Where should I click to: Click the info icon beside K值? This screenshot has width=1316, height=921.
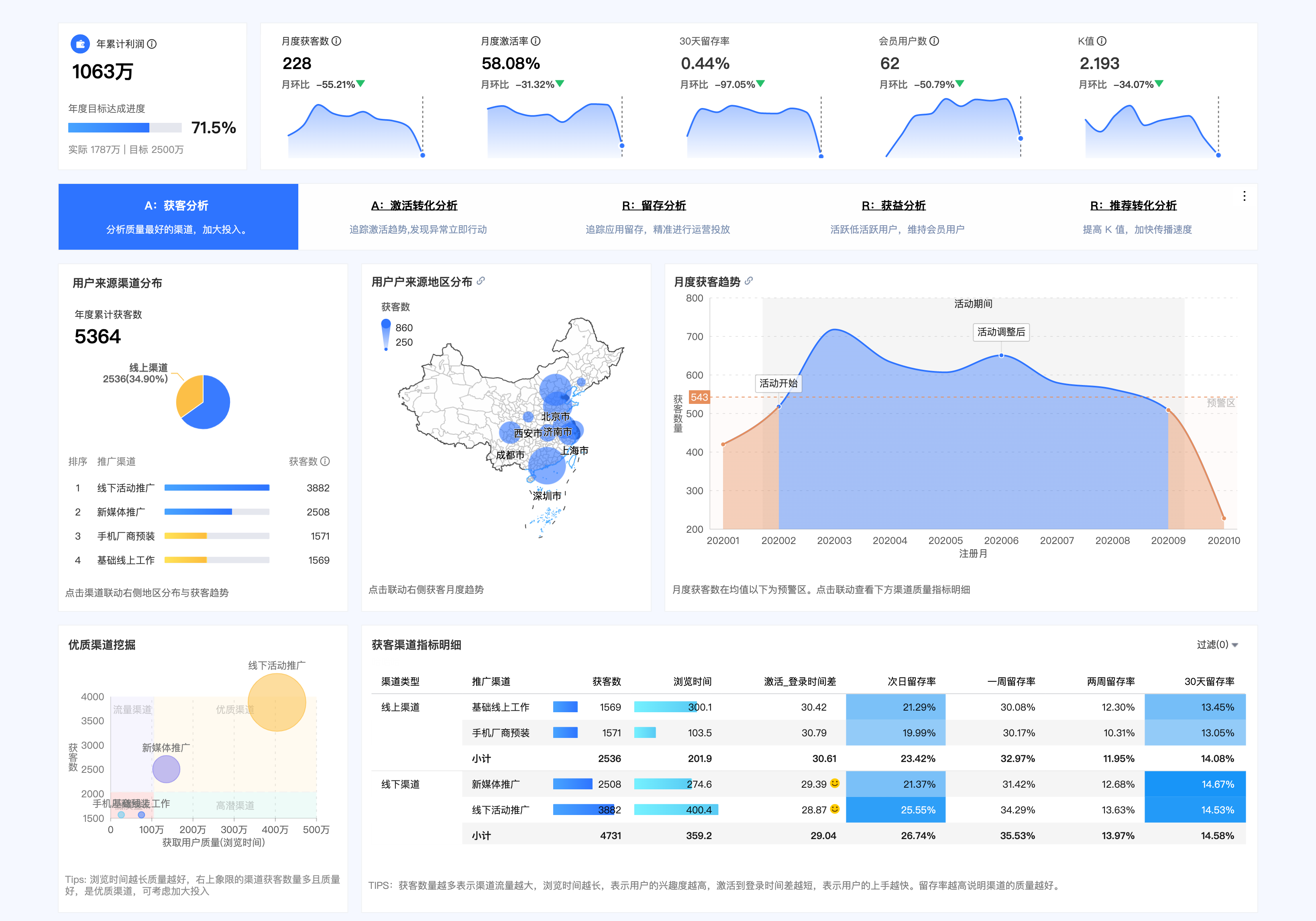(1102, 41)
